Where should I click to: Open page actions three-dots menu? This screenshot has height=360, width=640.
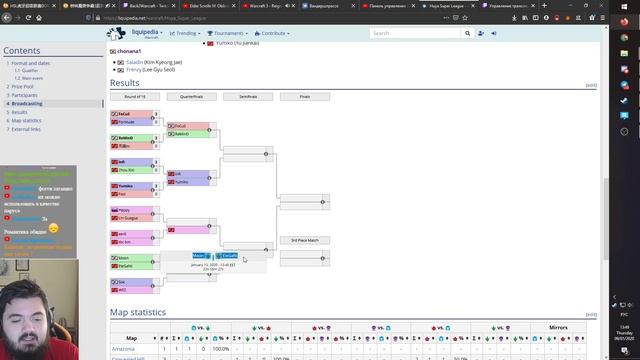[446, 18]
